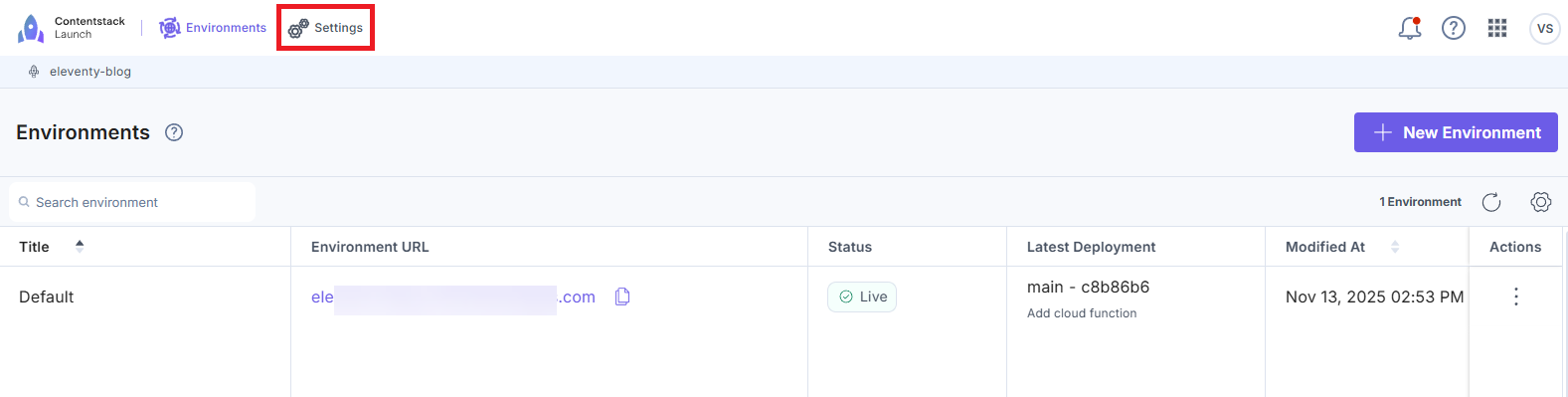Click Add cloud function text
The width and height of the screenshot is (1568, 397).
pyautogui.click(x=1082, y=313)
